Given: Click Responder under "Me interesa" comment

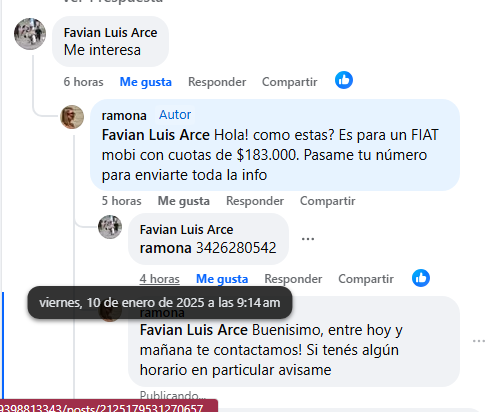Looking at the screenshot, I should pyautogui.click(x=217, y=82).
